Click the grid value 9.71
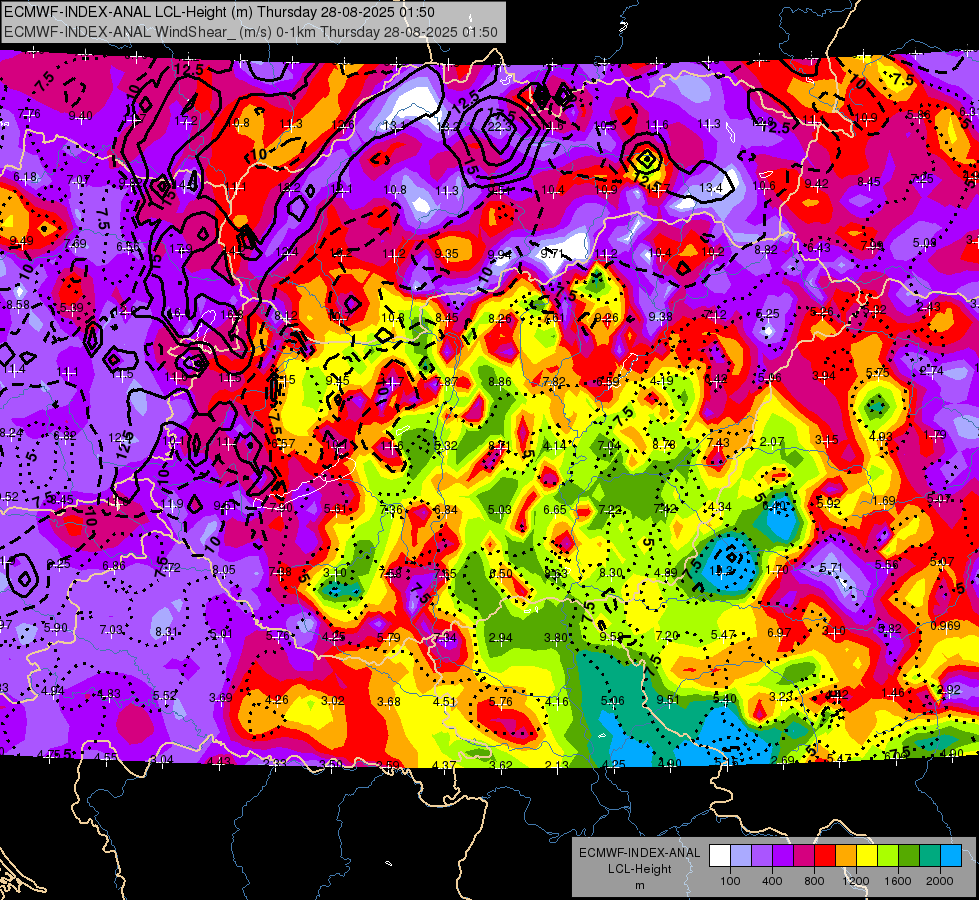This screenshot has width=979, height=900. pyautogui.click(x=552, y=253)
